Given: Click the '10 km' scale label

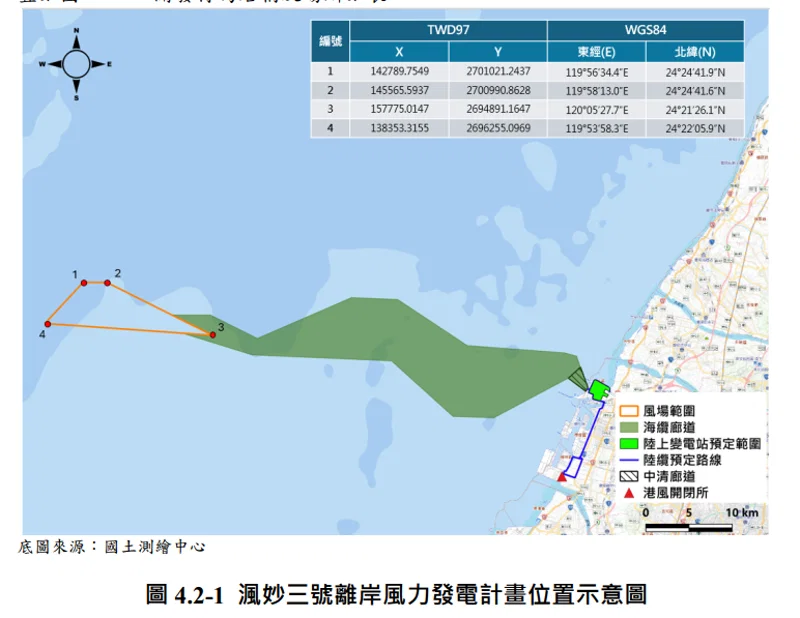Looking at the screenshot, I should [742, 512].
